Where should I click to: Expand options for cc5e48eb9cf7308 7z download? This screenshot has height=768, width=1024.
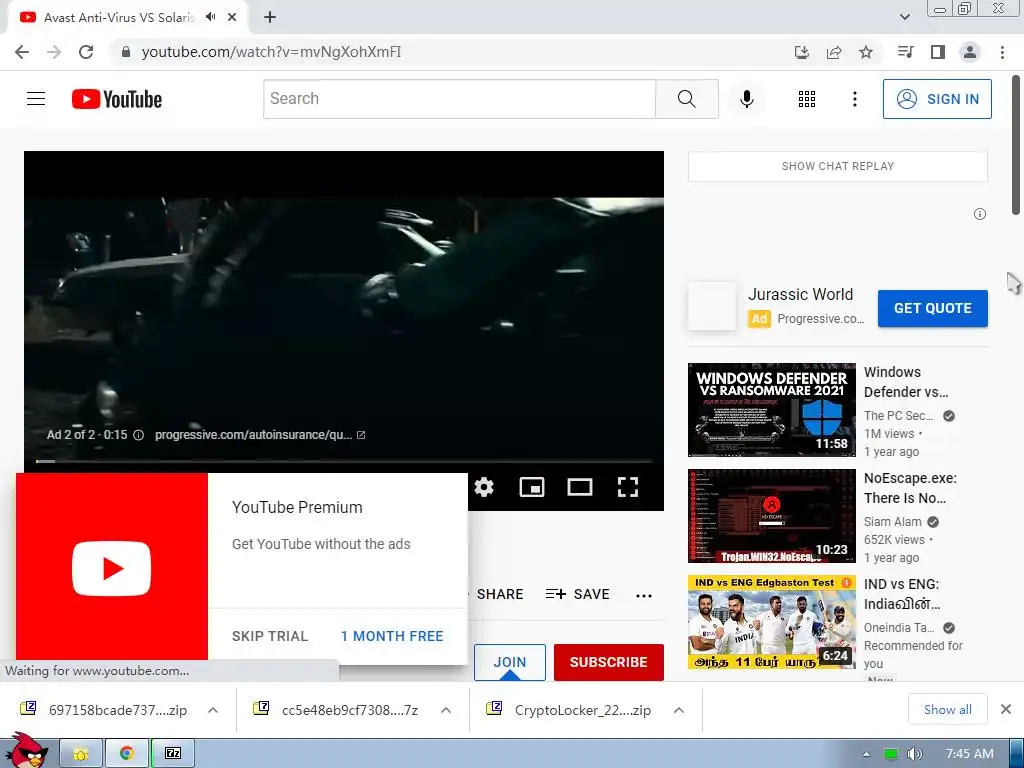click(x=446, y=710)
